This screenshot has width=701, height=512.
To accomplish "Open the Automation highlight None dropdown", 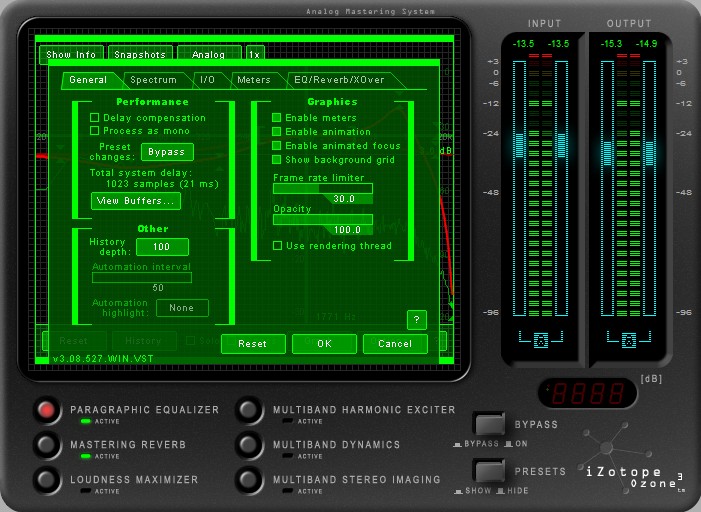I will 182,308.
